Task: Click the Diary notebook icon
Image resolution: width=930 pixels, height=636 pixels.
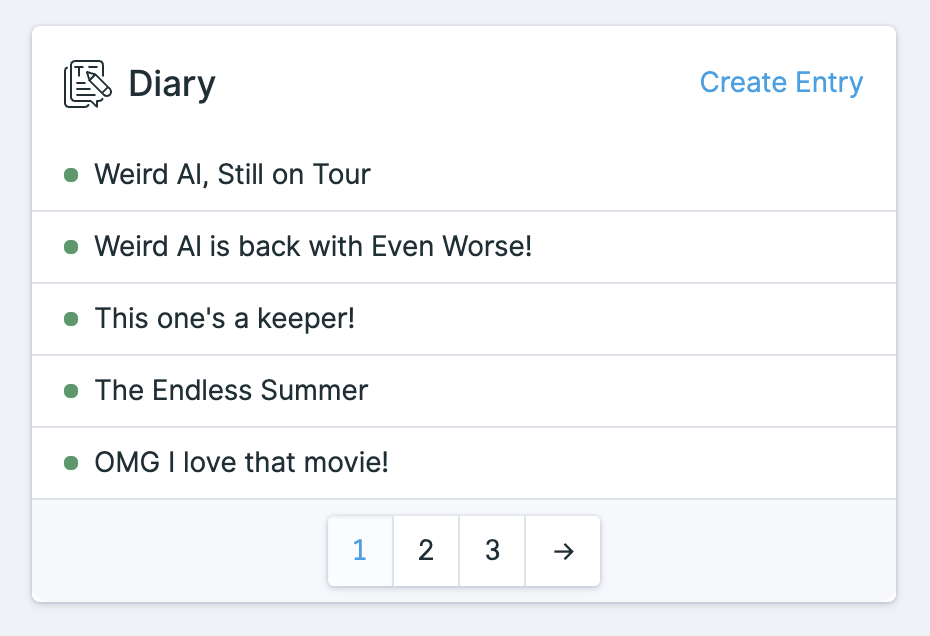Action: coord(86,82)
